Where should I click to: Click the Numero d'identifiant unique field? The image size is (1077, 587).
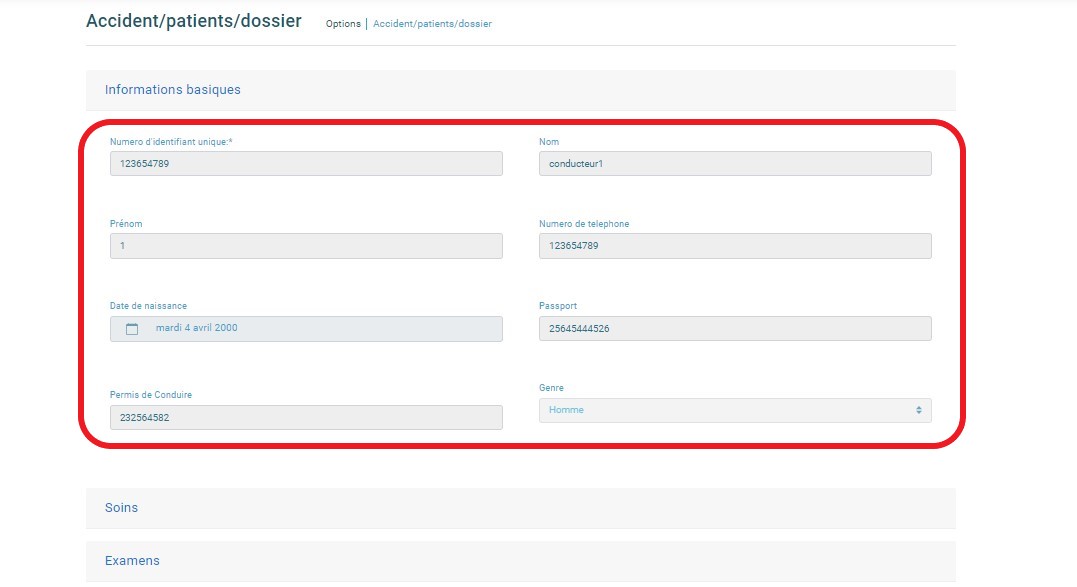pyautogui.click(x=306, y=163)
